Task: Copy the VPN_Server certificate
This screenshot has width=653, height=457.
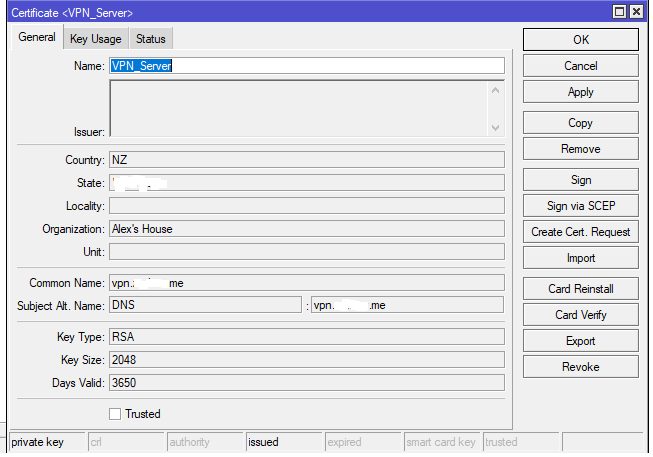Action: (581, 123)
